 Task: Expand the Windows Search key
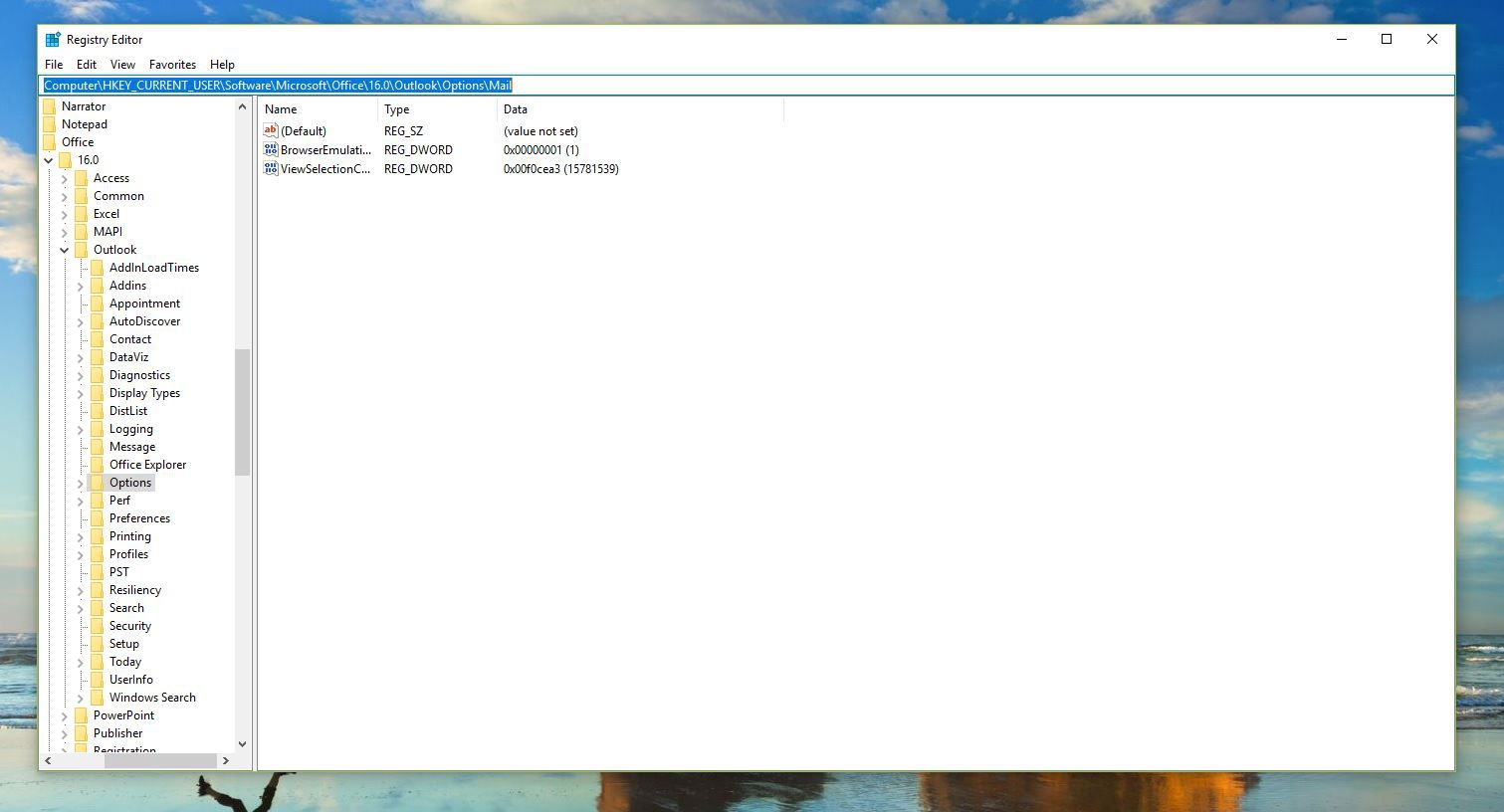(x=81, y=698)
